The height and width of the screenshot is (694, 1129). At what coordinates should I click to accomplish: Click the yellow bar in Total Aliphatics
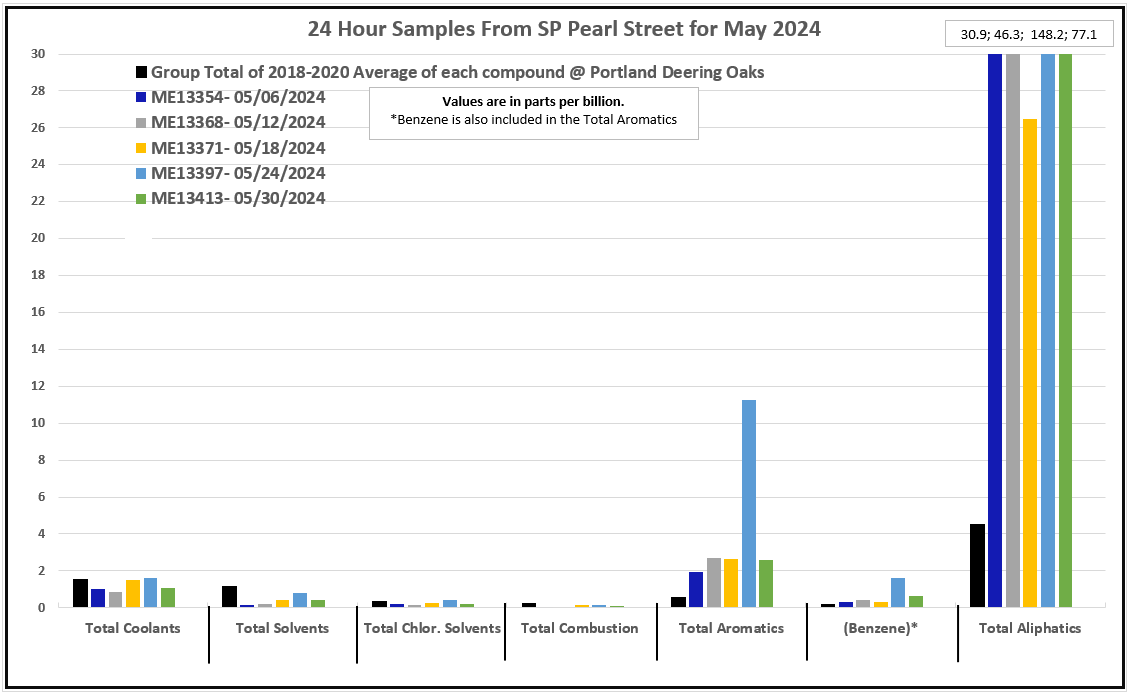[x=1030, y=362]
